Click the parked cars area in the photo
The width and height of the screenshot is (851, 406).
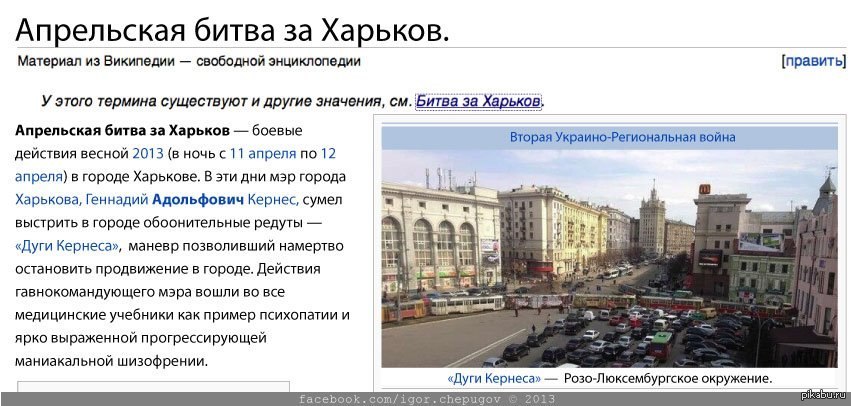(640, 335)
